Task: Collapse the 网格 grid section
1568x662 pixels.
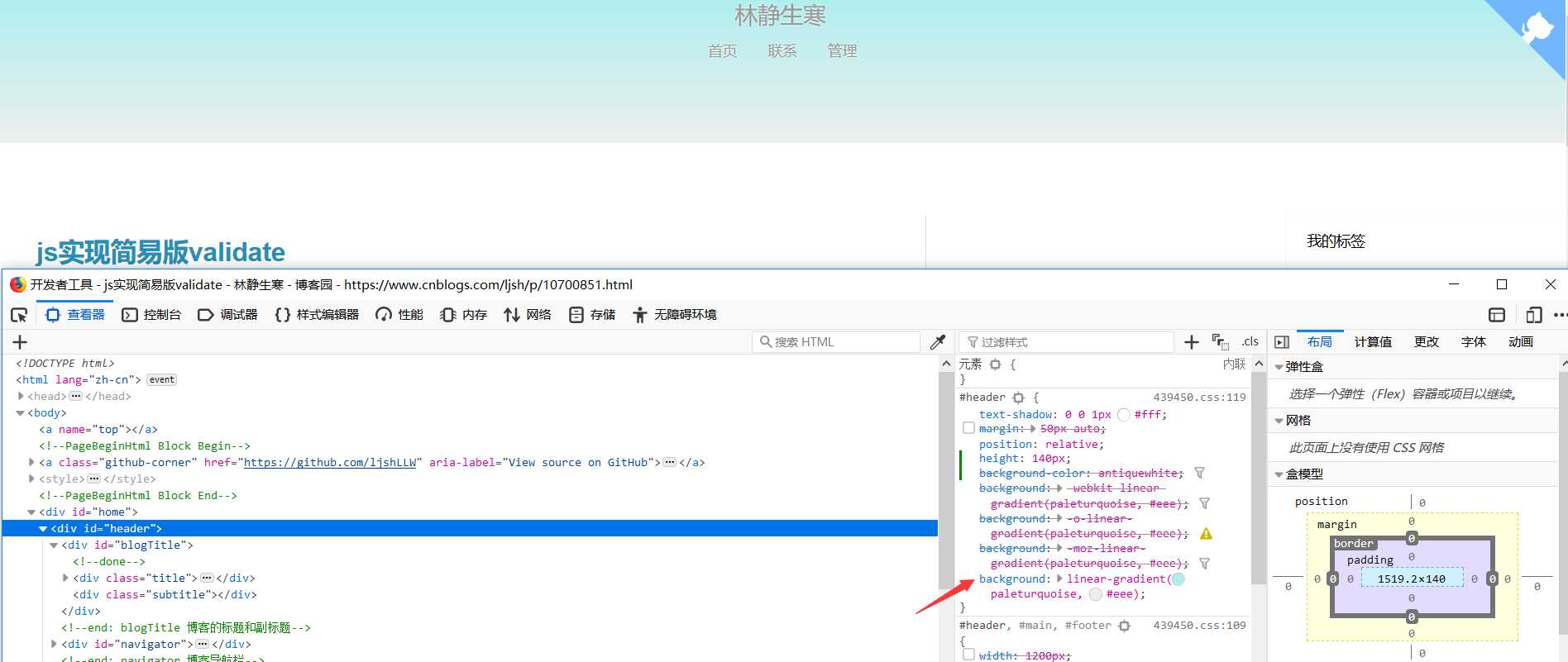Action: (1279, 421)
